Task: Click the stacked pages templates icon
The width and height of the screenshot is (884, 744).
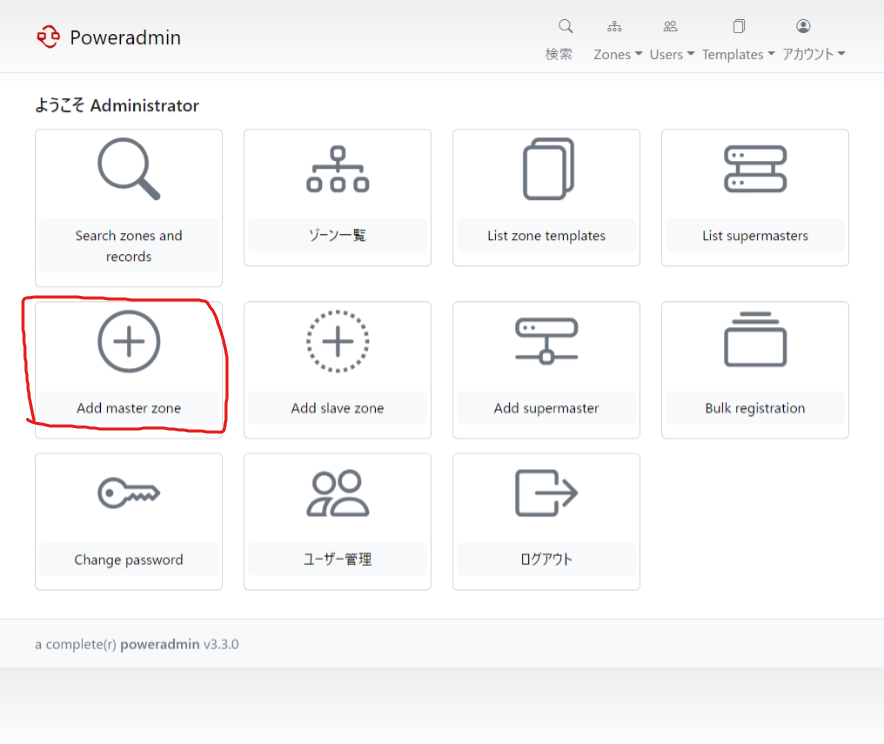Action: (x=548, y=169)
